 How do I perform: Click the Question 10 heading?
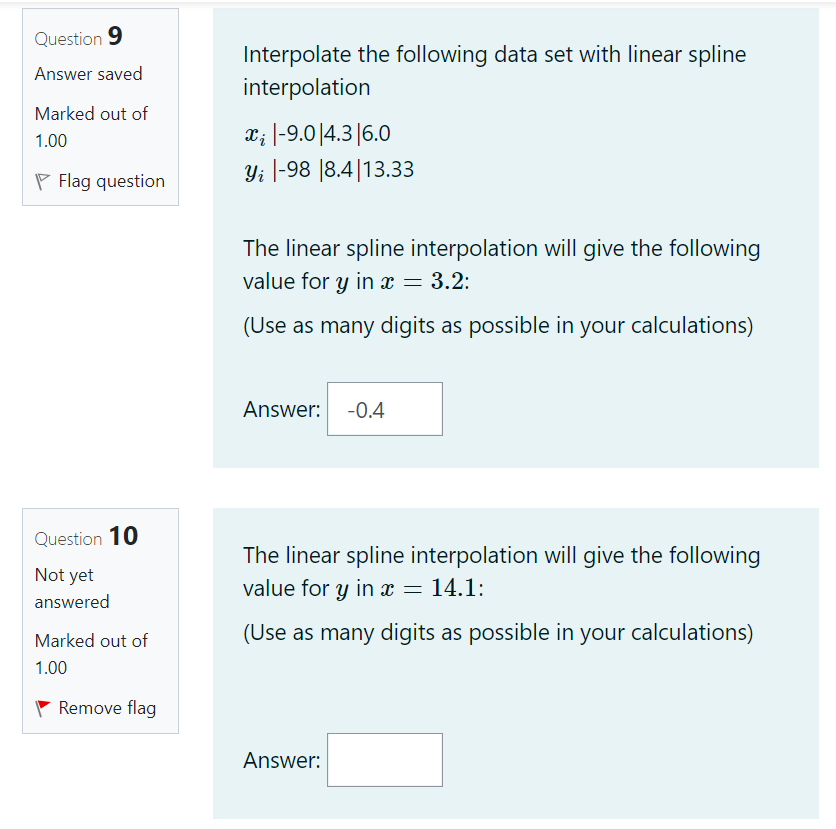82,537
